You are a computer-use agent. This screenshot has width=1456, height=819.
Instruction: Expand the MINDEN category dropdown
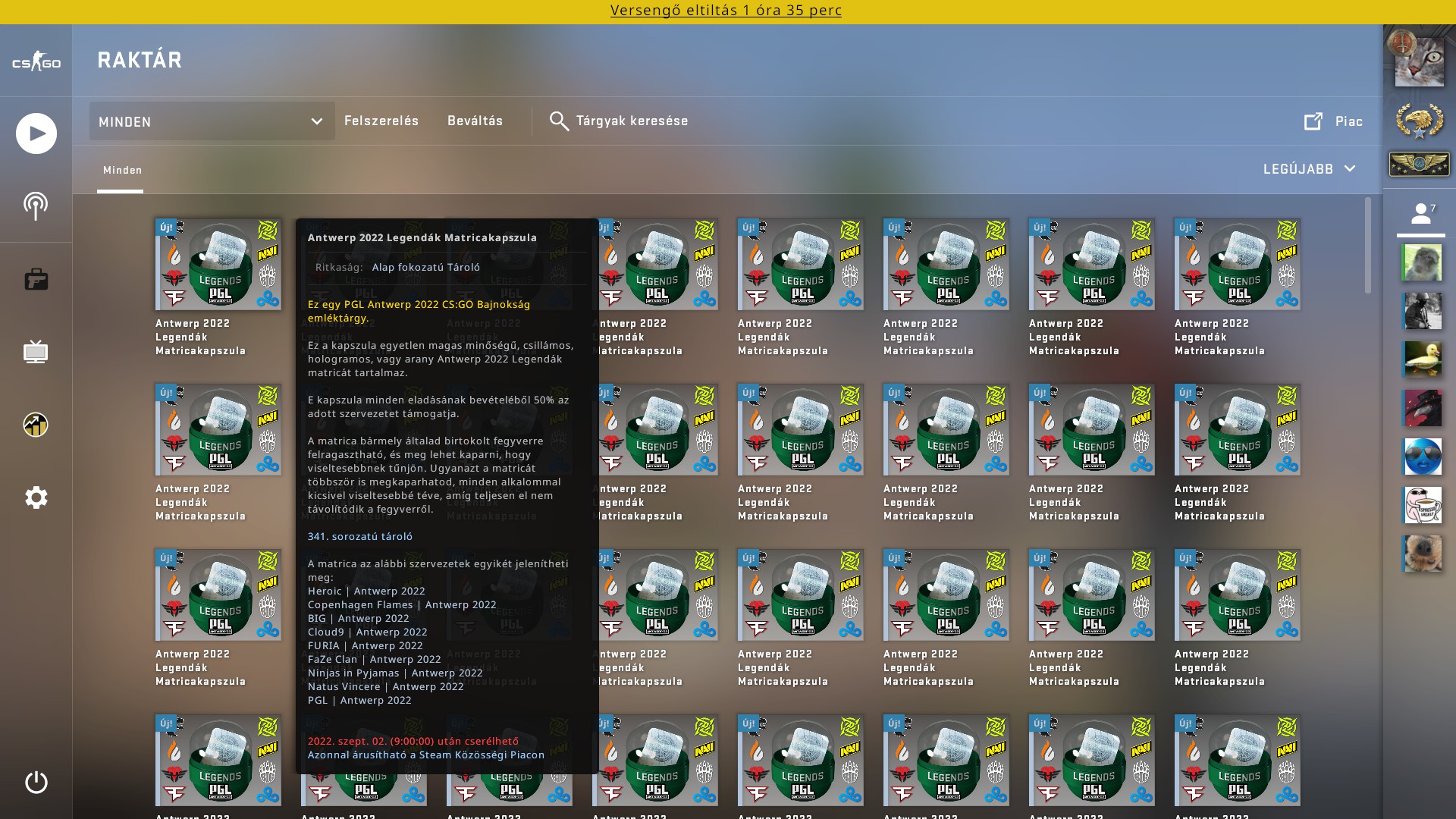pyautogui.click(x=212, y=121)
